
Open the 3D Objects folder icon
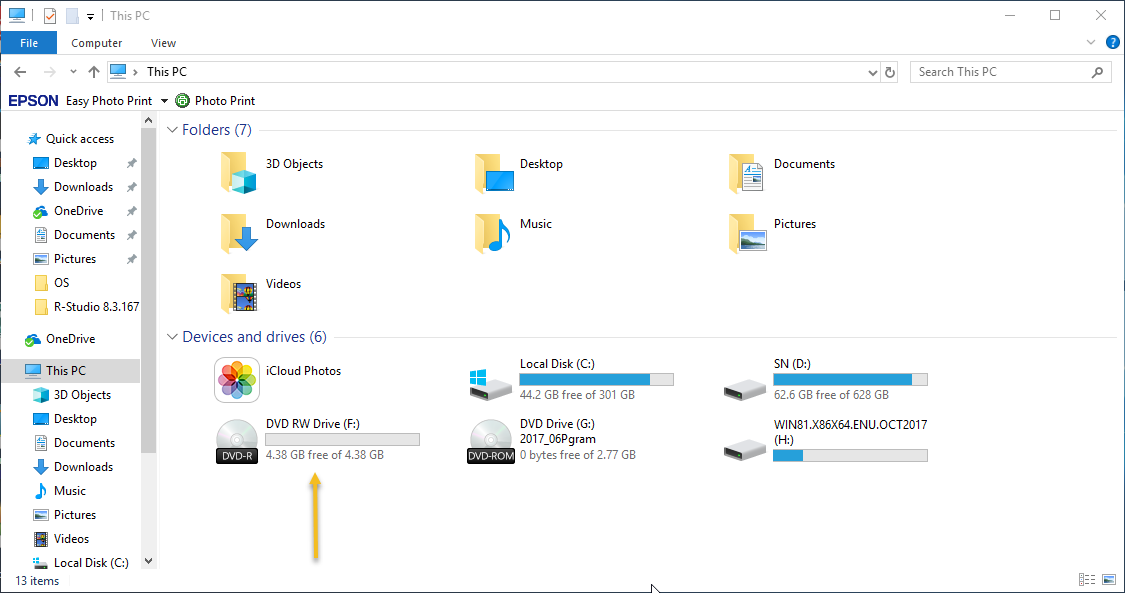[x=239, y=174]
